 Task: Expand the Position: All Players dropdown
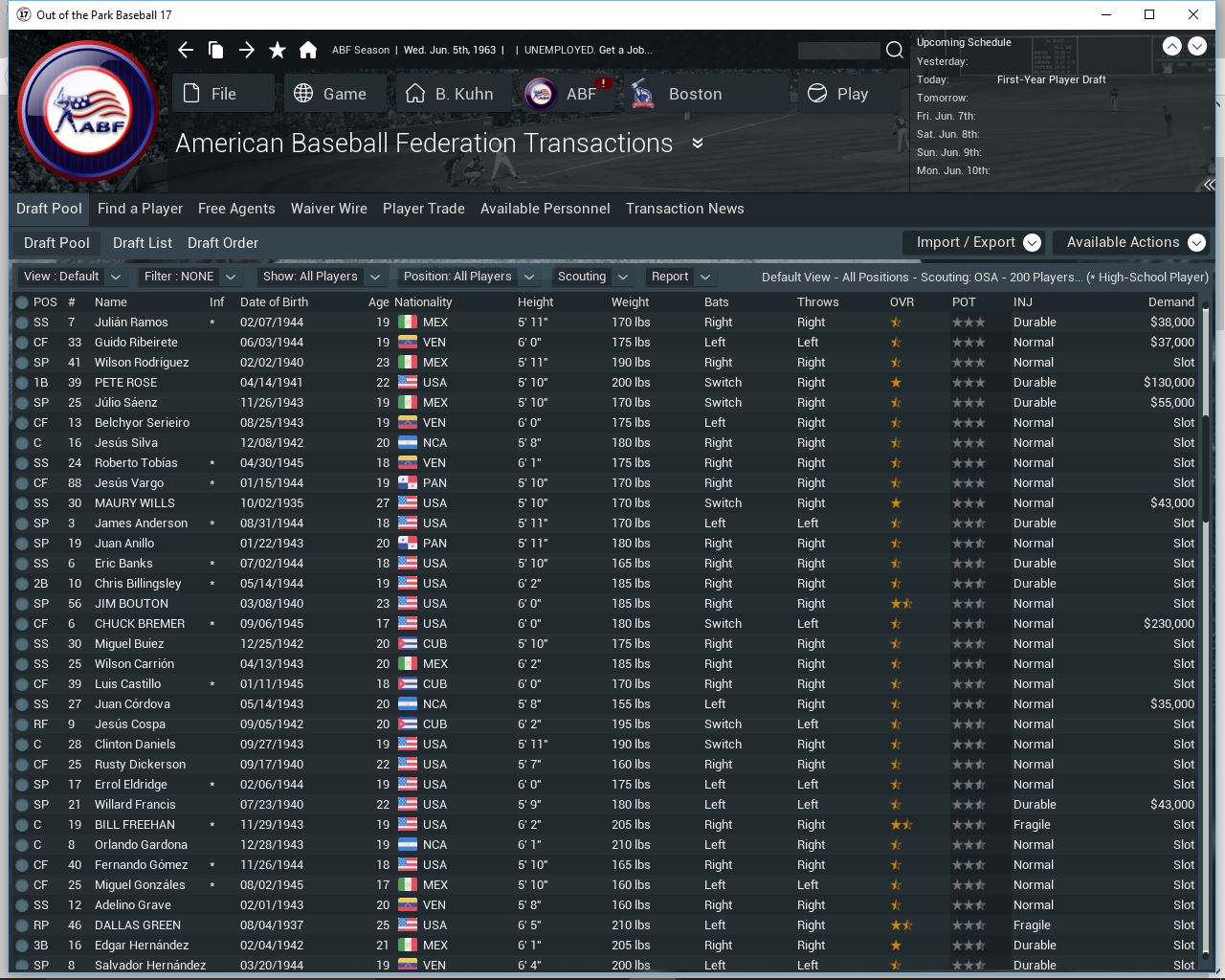(468, 277)
